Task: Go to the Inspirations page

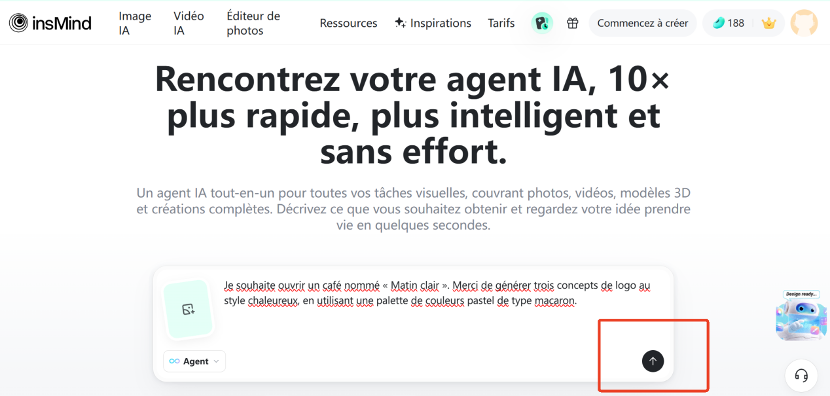Action: [x=433, y=23]
